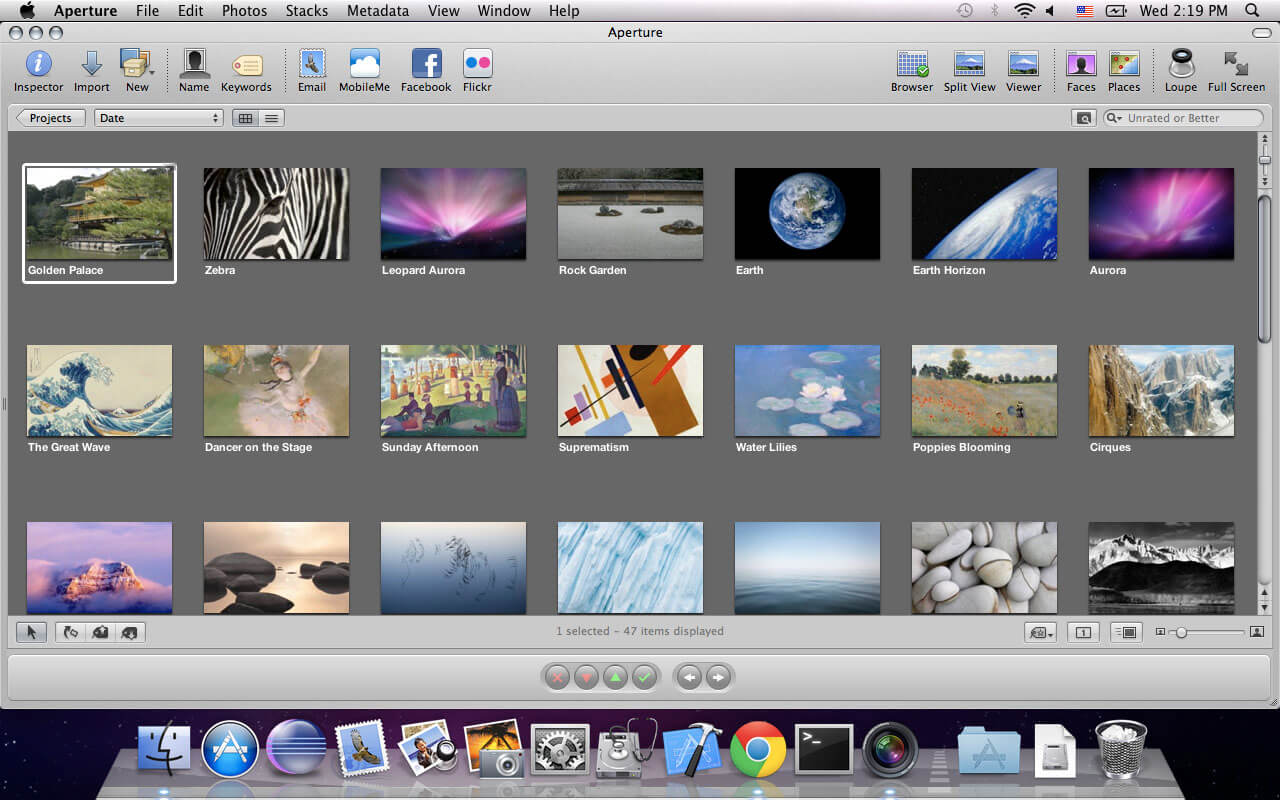The width and height of the screenshot is (1280, 800).
Task: Go to the previous image
Action: click(689, 677)
